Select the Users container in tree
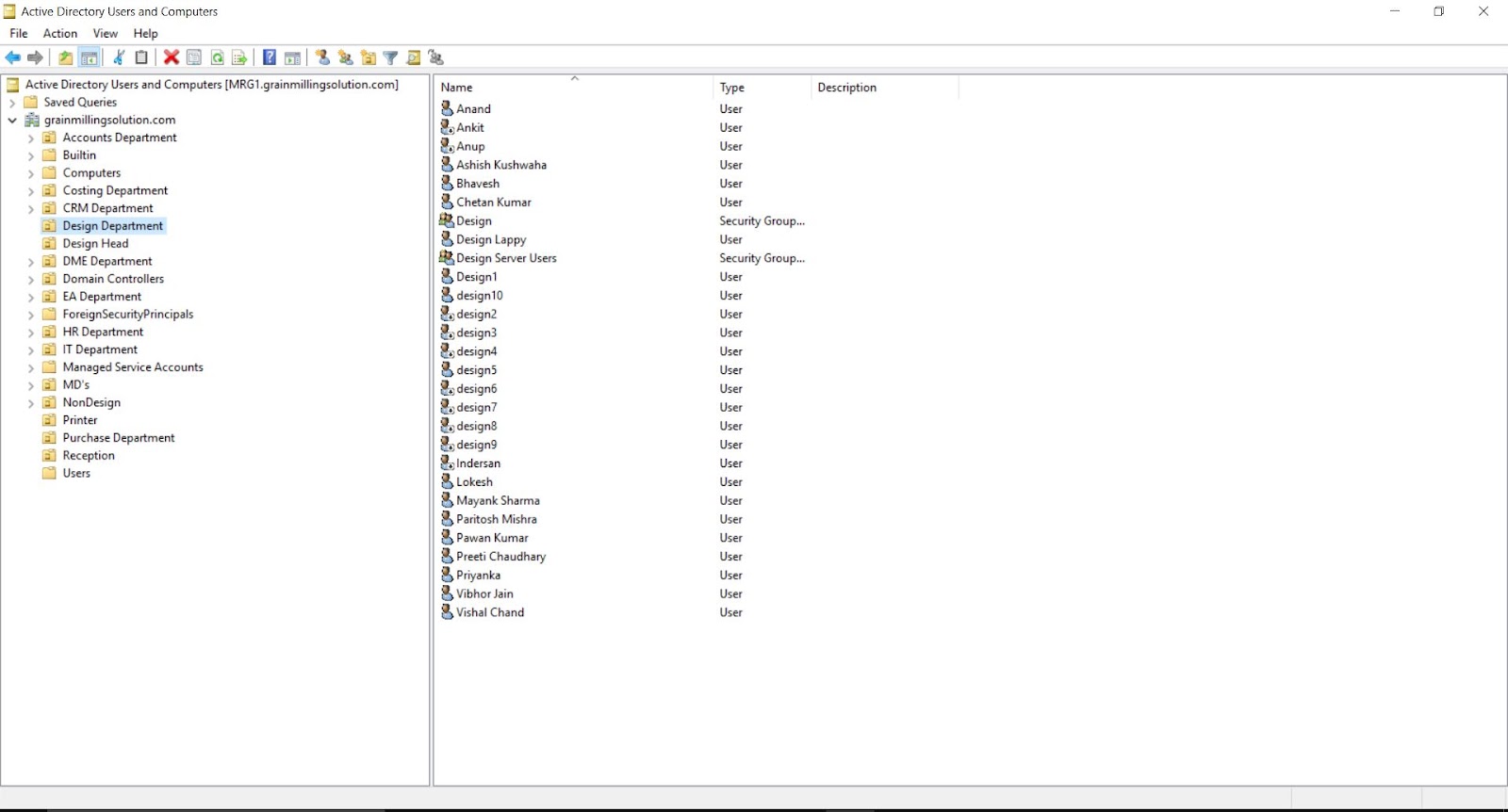Image resolution: width=1508 pixels, height=812 pixels. click(x=76, y=474)
